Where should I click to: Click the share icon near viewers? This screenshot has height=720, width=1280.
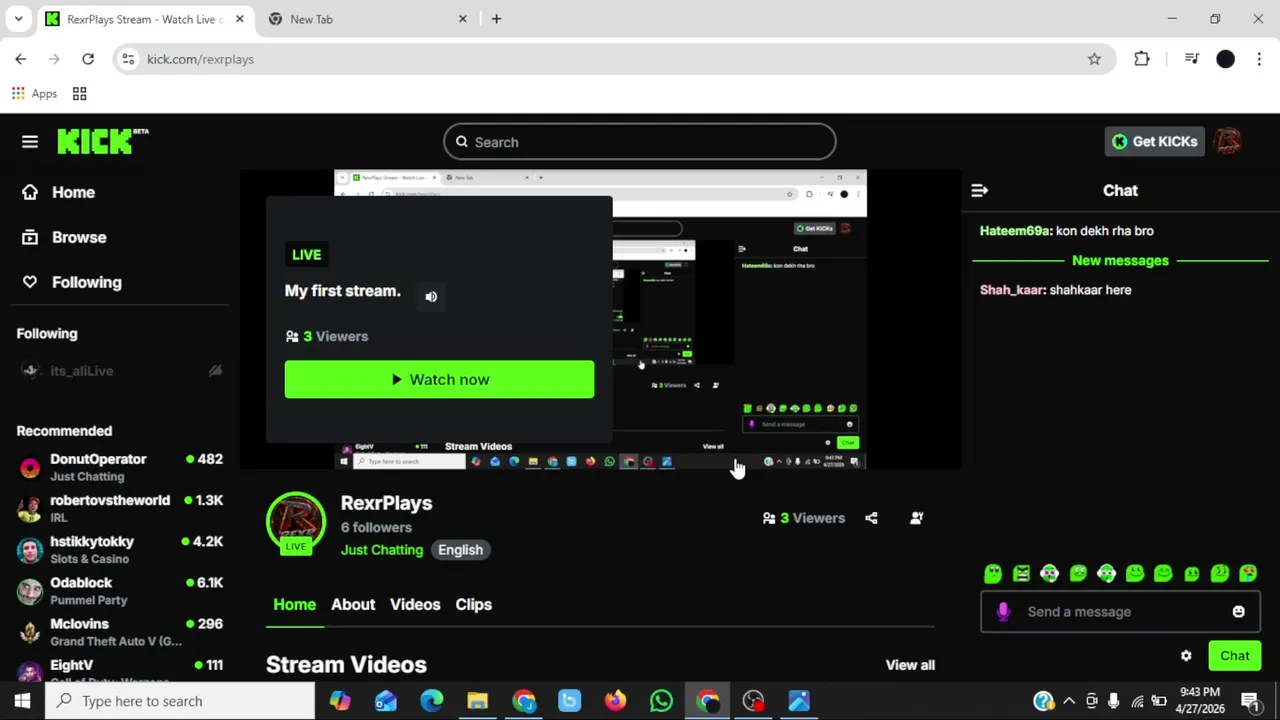point(871,518)
